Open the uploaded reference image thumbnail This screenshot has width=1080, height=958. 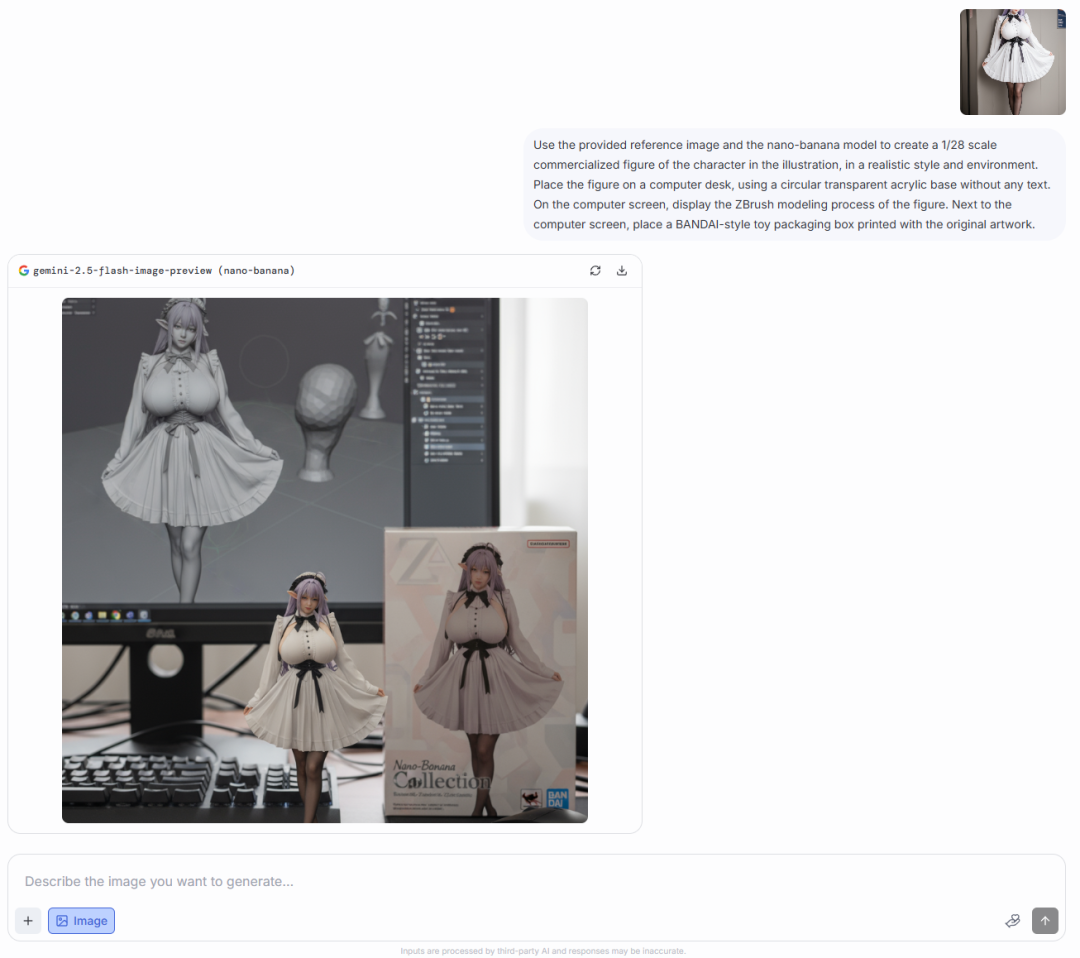click(x=1012, y=62)
